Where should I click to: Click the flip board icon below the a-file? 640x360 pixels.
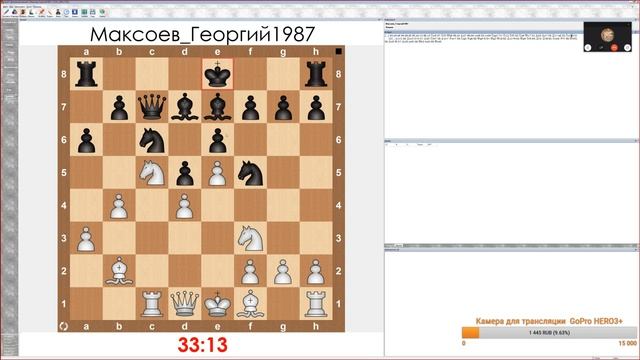click(x=64, y=326)
